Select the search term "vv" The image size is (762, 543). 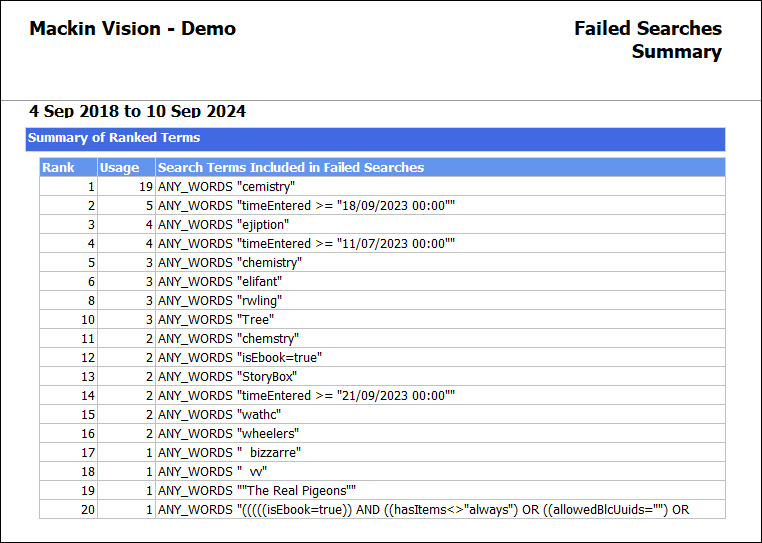click(212, 471)
